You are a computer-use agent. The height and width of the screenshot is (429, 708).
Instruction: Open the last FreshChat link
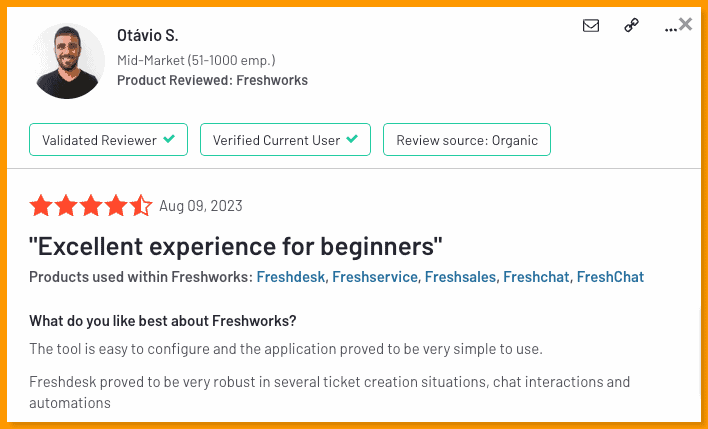[x=610, y=276]
